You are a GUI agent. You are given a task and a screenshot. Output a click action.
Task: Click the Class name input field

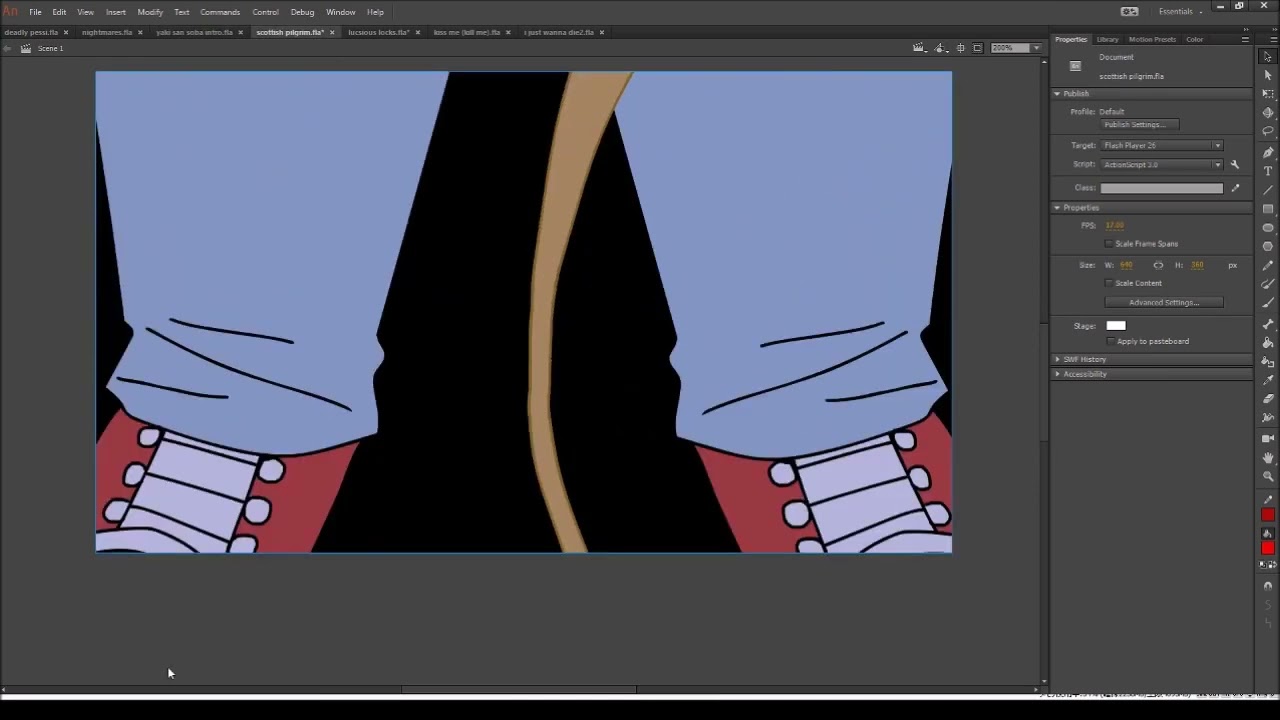click(x=1161, y=188)
